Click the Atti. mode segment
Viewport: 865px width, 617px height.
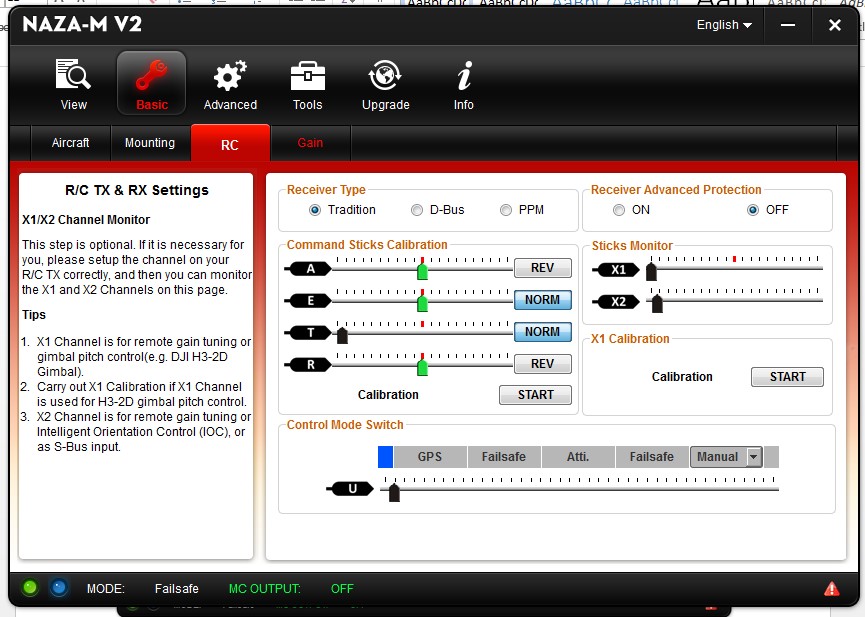point(578,457)
